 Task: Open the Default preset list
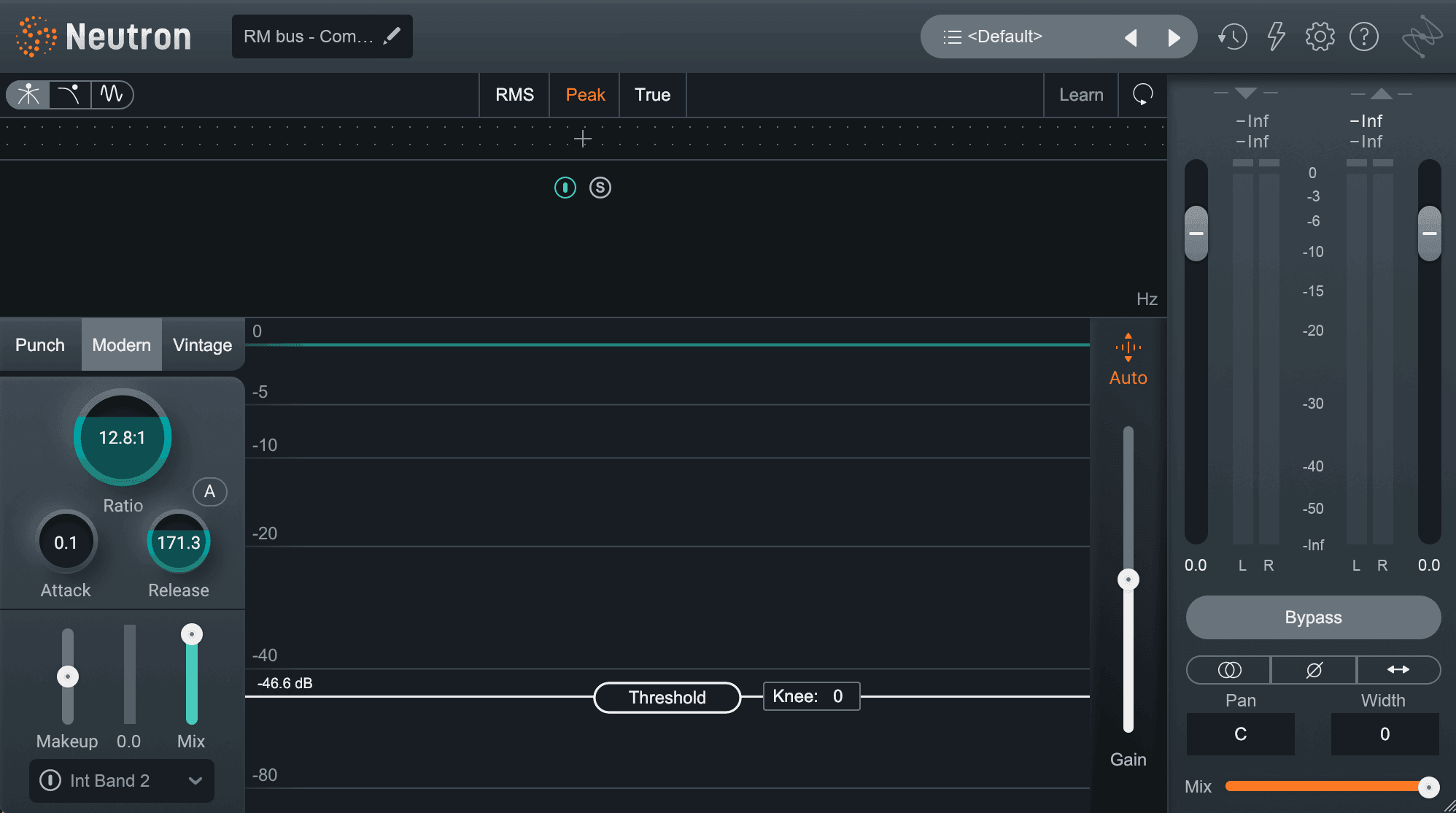click(x=1004, y=36)
